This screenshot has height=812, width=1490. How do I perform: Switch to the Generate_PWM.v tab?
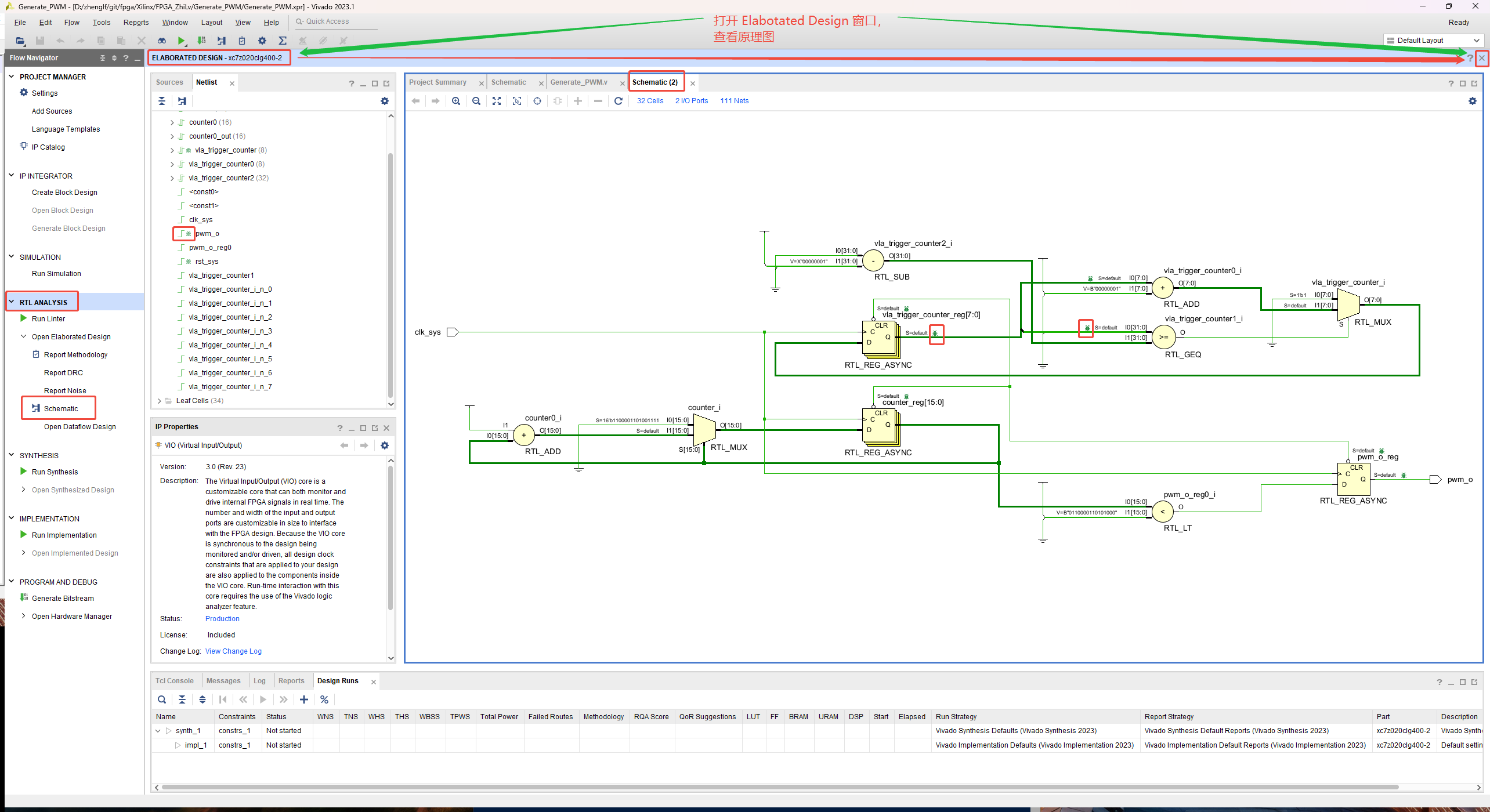coord(578,82)
